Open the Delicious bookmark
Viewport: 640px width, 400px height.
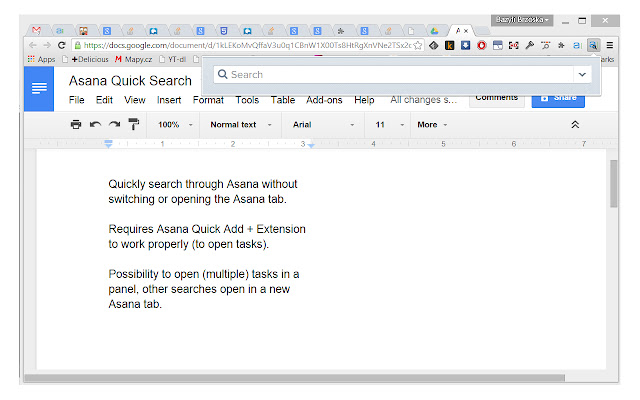point(85,59)
